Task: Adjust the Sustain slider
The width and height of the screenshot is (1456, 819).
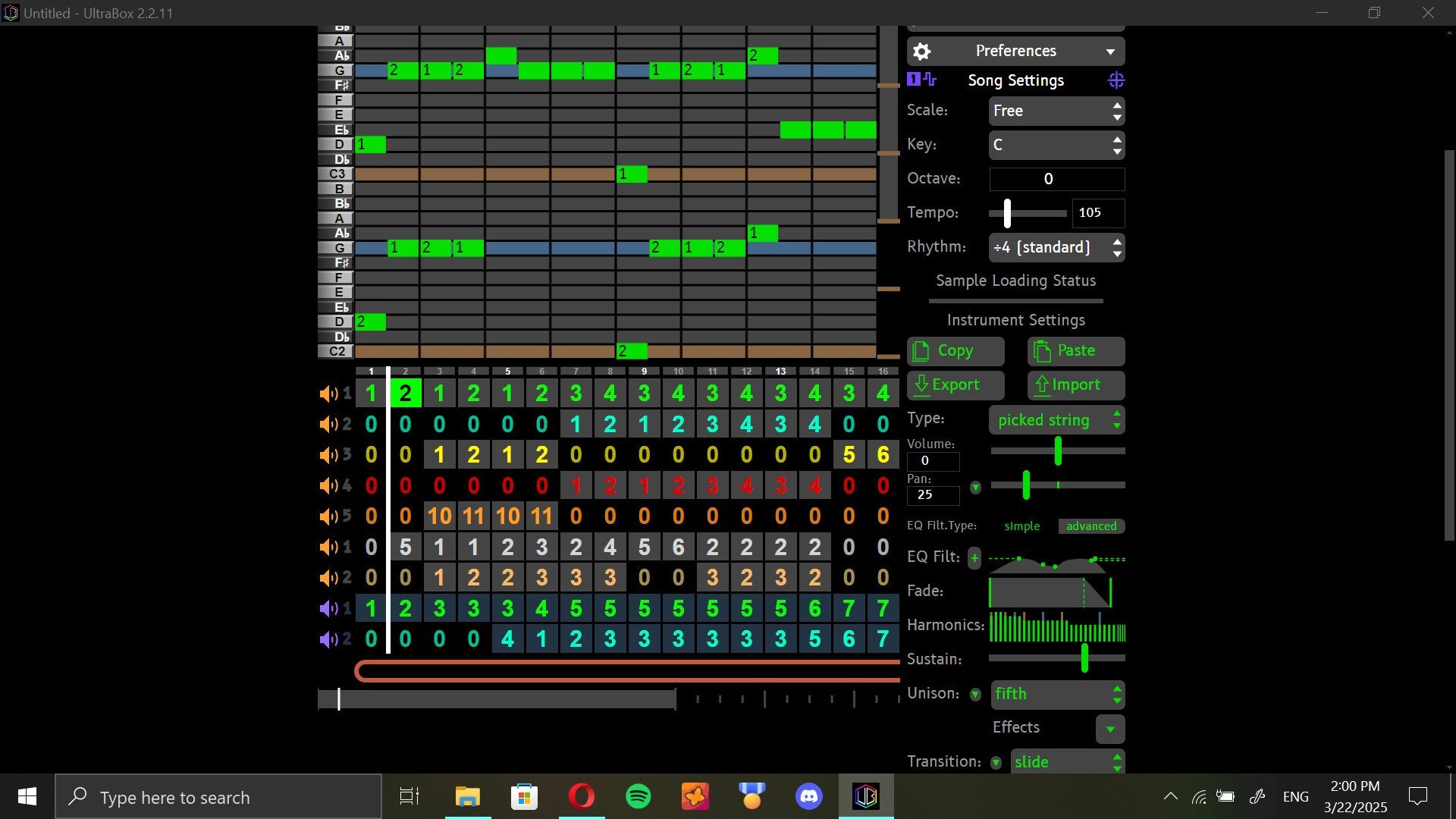Action: point(1058,658)
